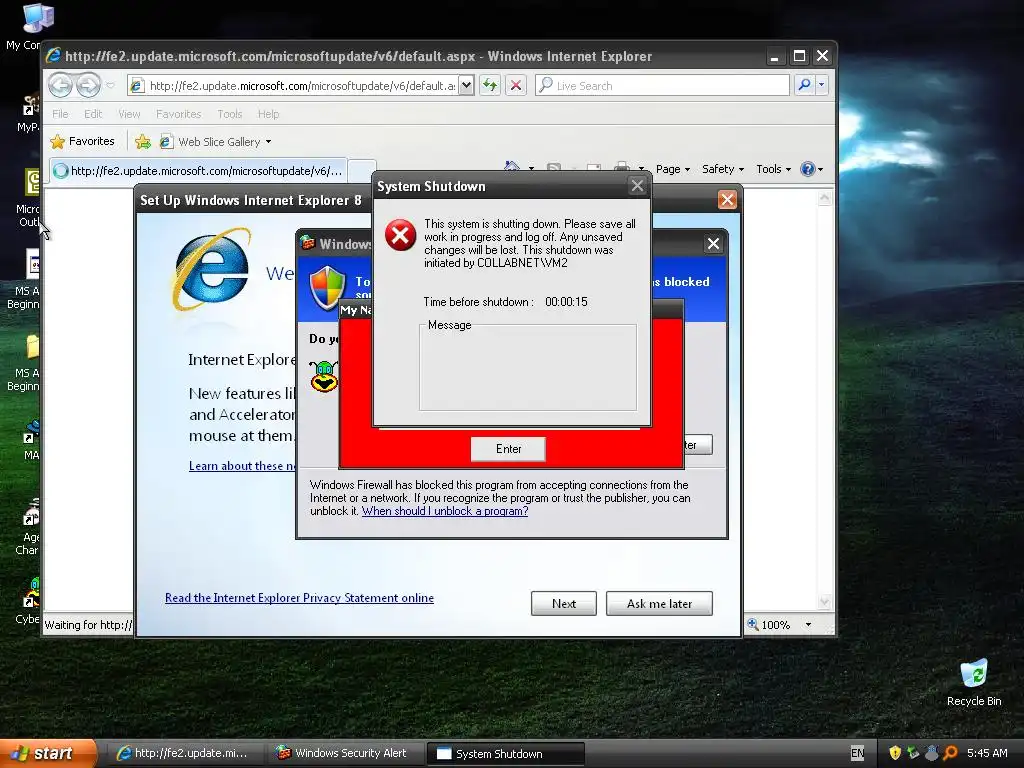Open the View menu
This screenshot has width=1024, height=768.
[129, 114]
